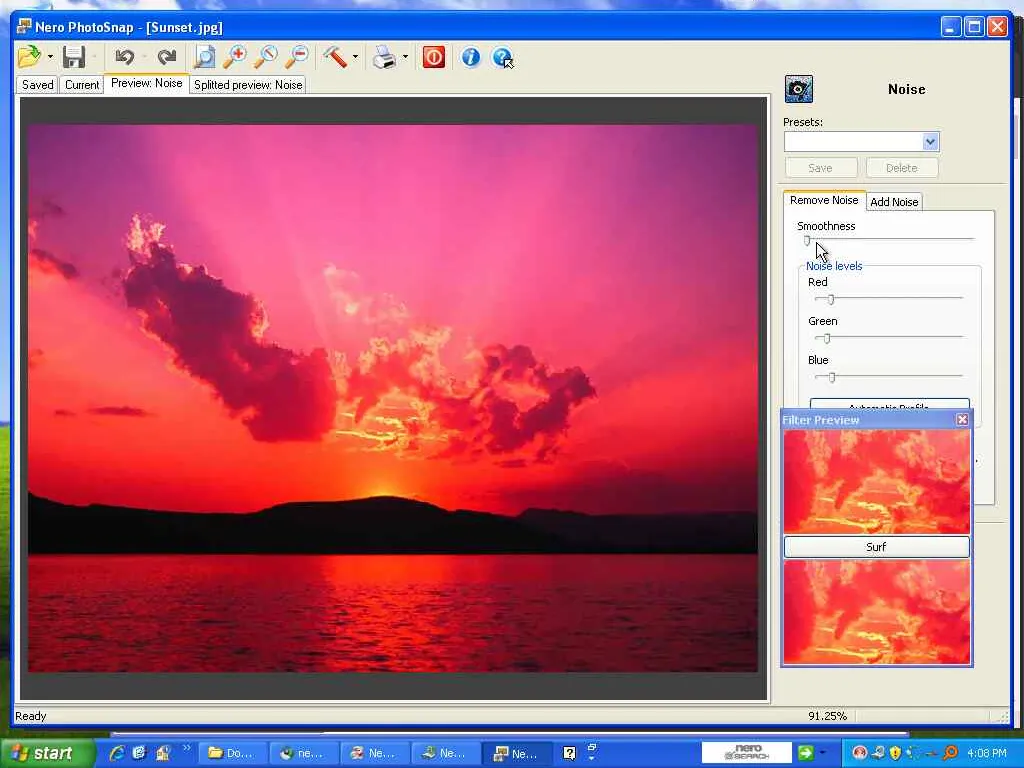Zoom out with the minus magnifier
Viewport: 1024px width, 768px height.
coord(297,57)
